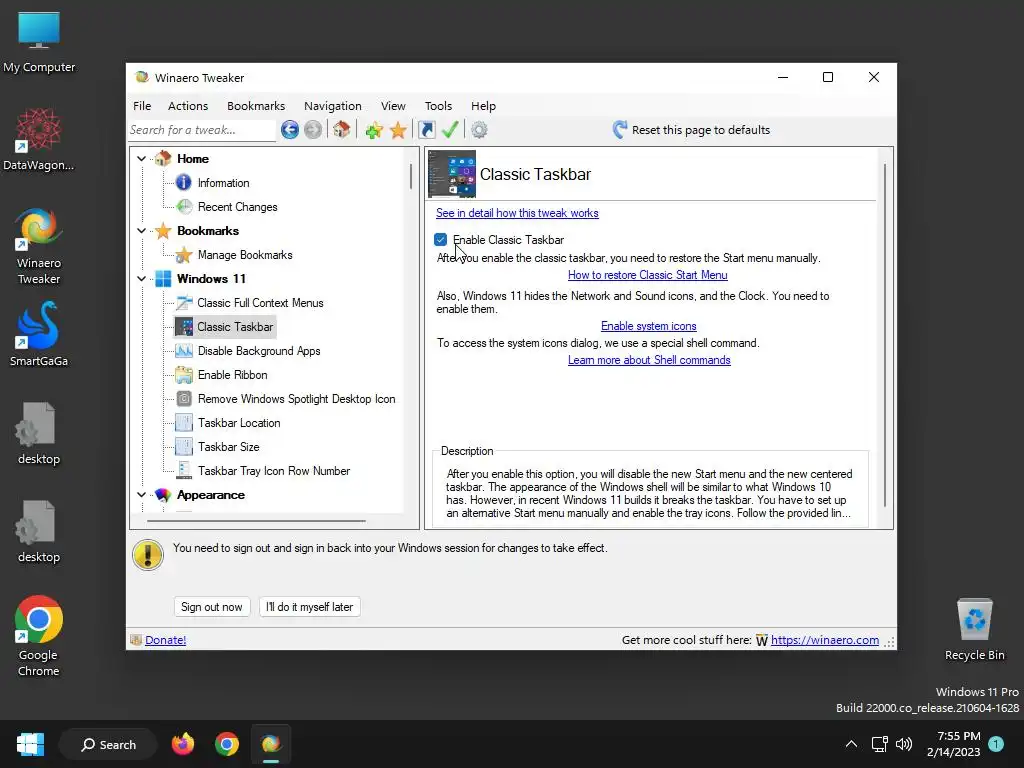This screenshot has height=768, width=1024.
Task: Open the winaero.com website link
Action: tap(825, 640)
